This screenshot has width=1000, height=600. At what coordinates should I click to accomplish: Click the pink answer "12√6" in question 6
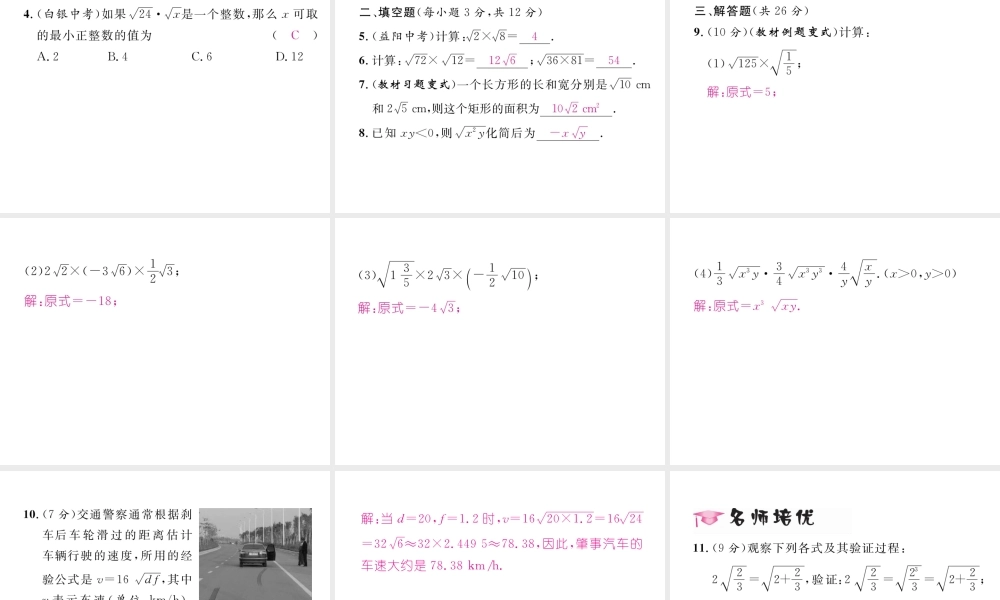(x=502, y=61)
